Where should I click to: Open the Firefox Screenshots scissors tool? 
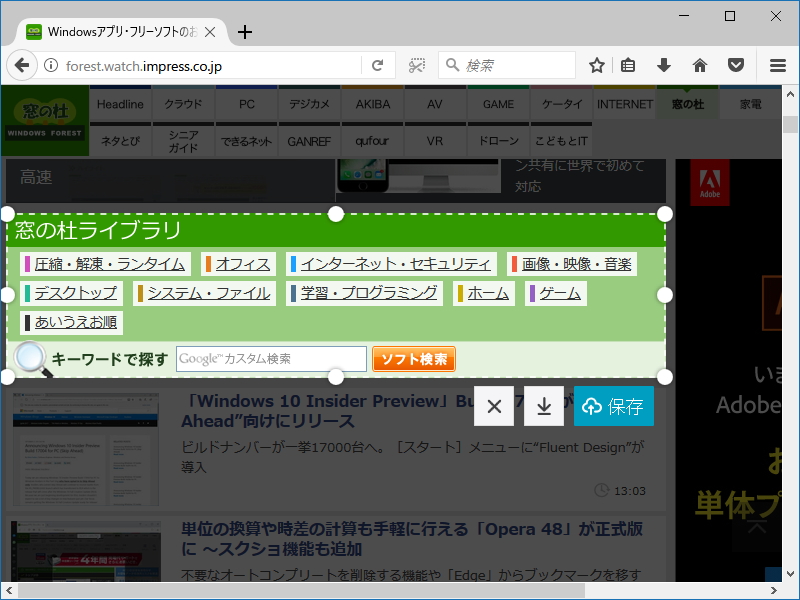[x=416, y=64]
